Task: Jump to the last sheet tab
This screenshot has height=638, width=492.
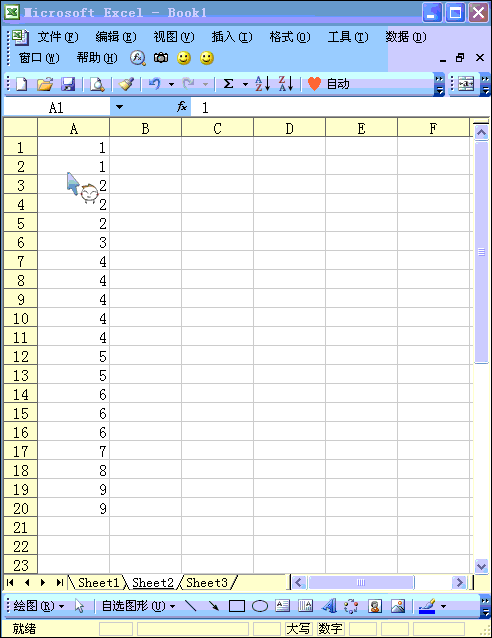Action: (60, 583)
